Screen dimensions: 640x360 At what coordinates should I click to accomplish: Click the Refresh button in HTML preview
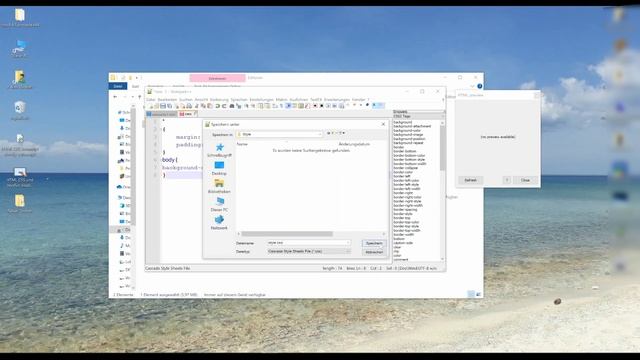click(x=470, y=180)
